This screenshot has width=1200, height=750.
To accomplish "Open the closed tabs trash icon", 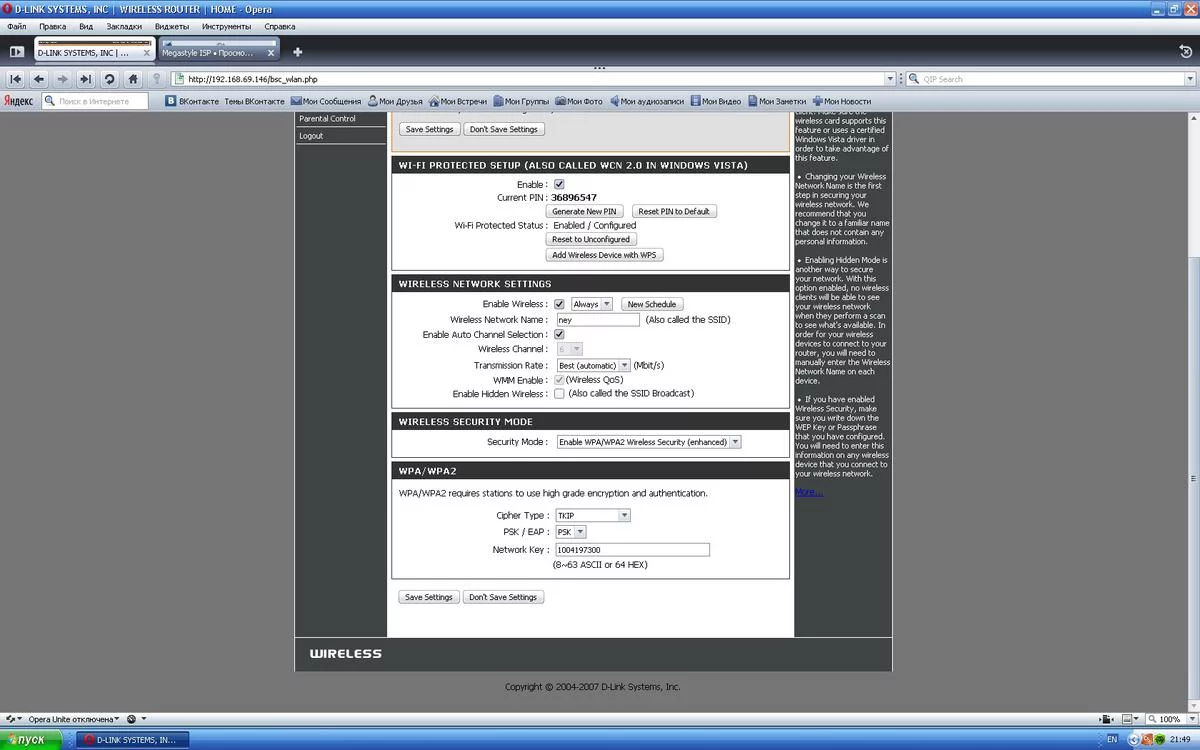I will [1186, 51].
